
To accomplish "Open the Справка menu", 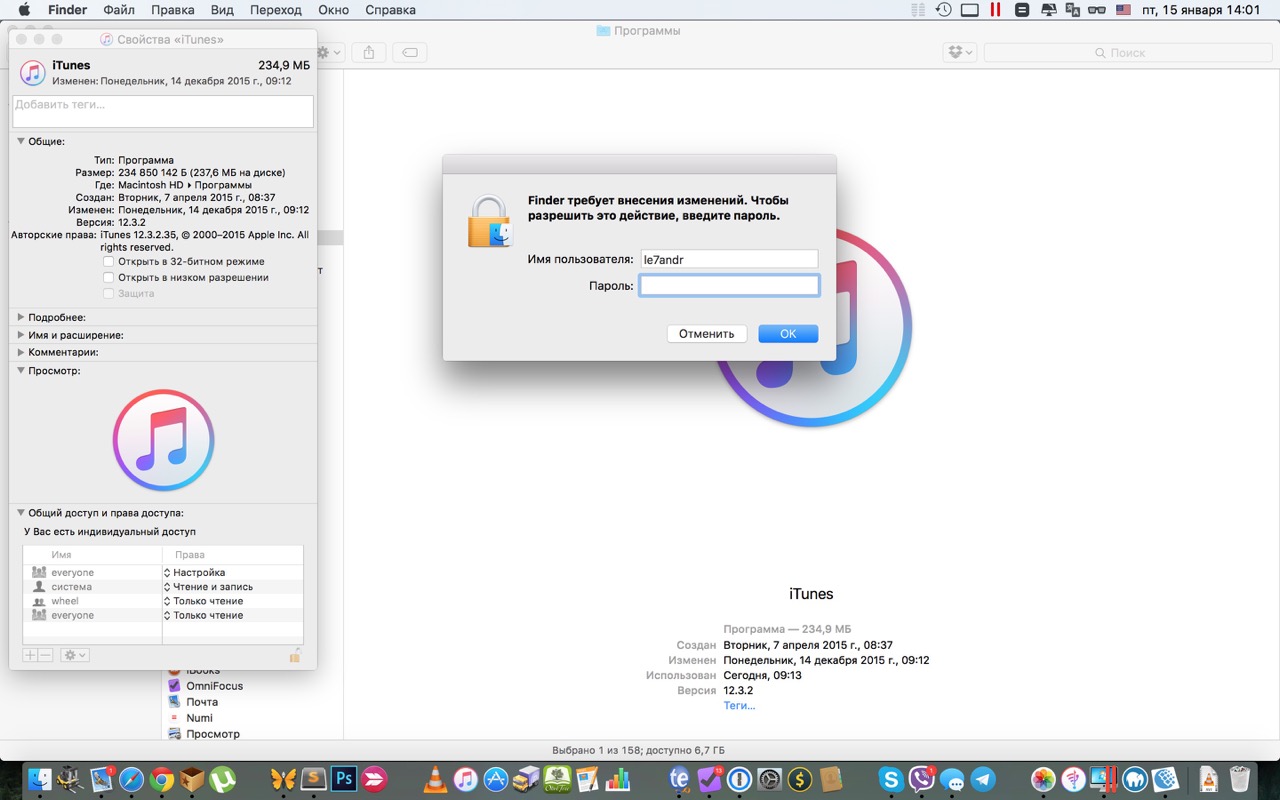I will pyautogui.click(x=390, y=10).
